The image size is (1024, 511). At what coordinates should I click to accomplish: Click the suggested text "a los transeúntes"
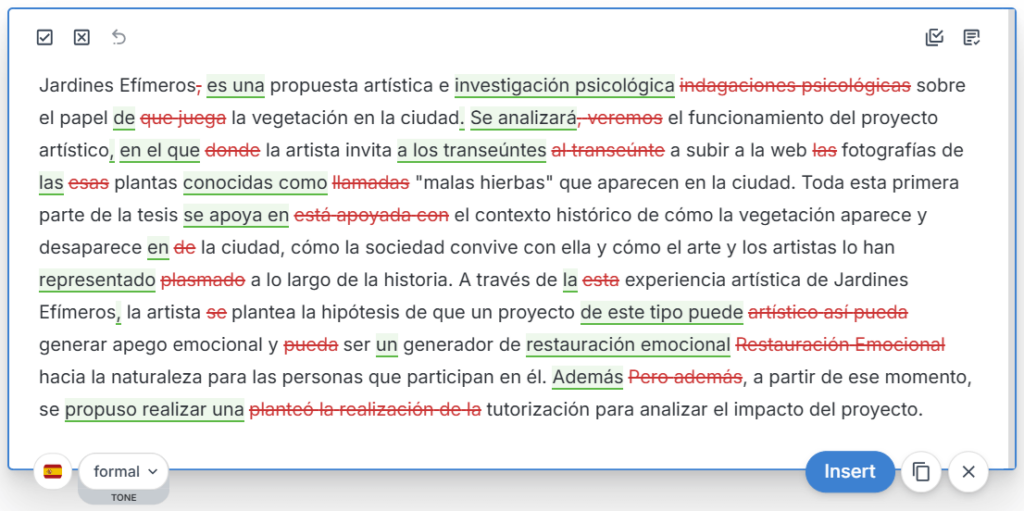471,151
